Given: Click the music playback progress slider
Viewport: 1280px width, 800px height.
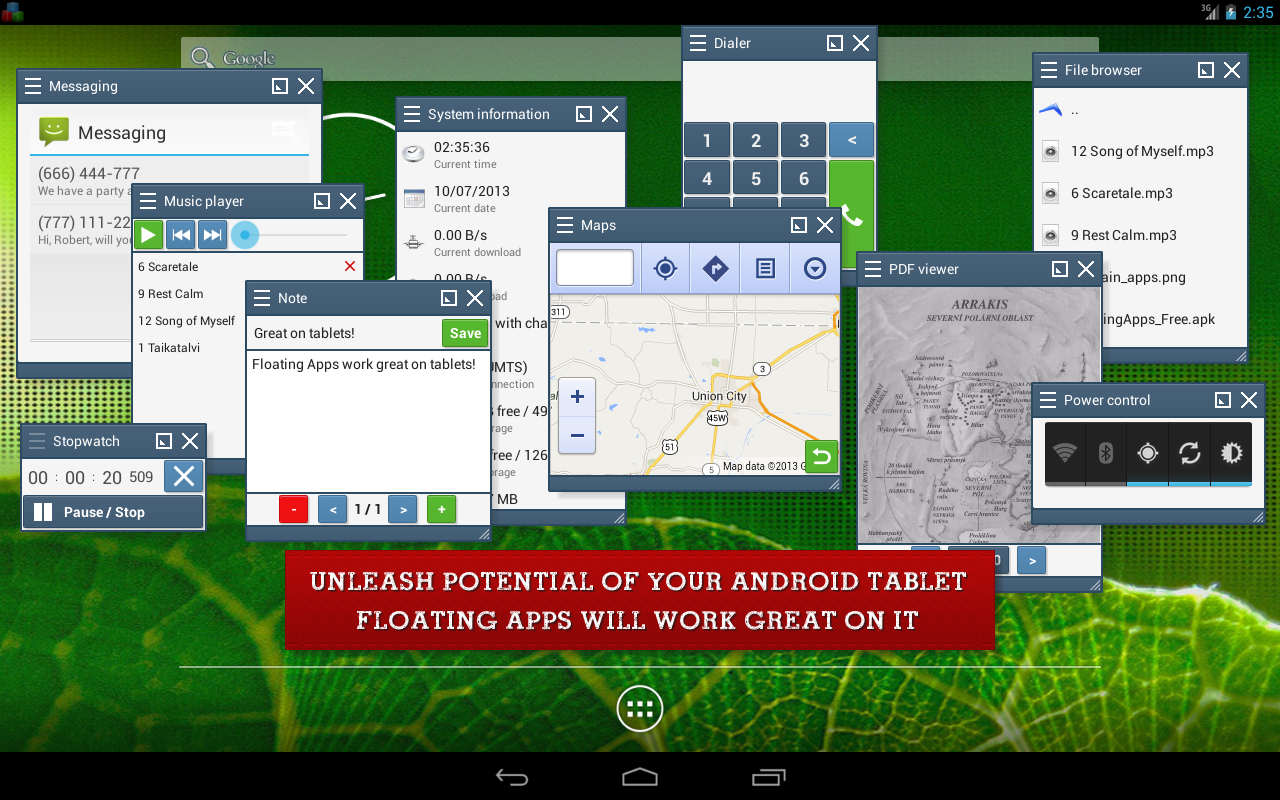Looking at the screenshot, I should tap(244, 236).
